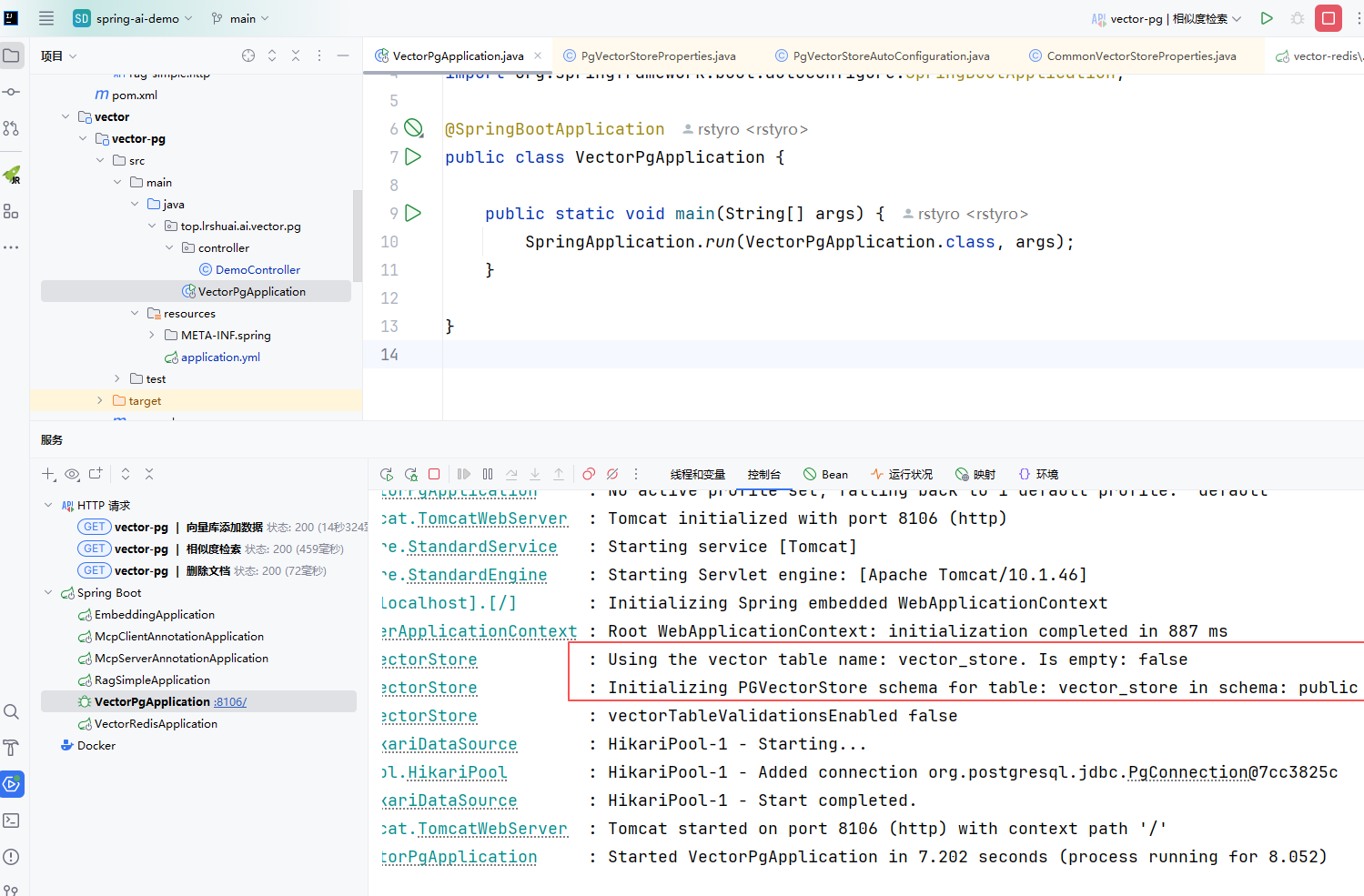Open the Services tool window icon
This screenshot has width=1364, height=896.
11,784
